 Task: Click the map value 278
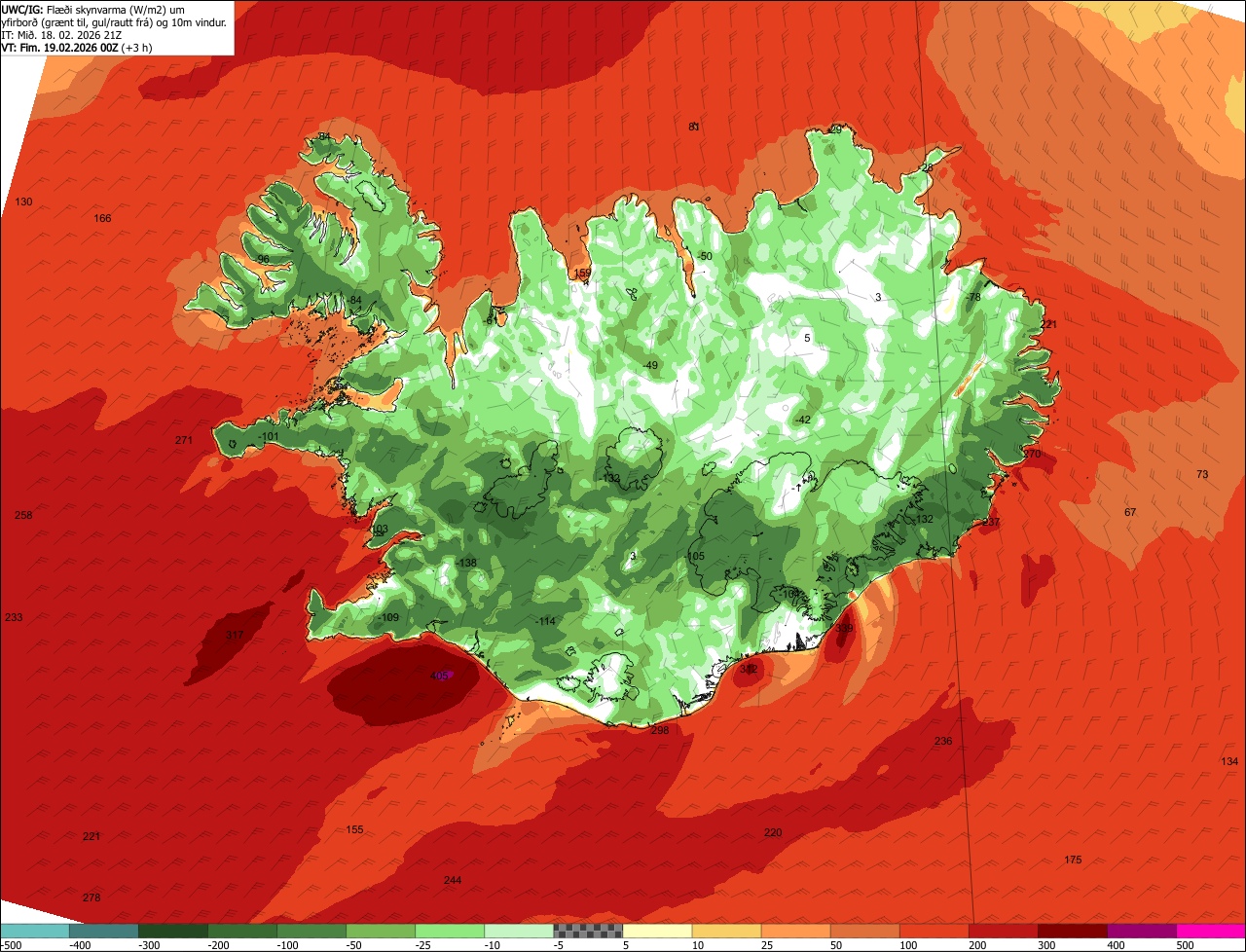[92, 897]
